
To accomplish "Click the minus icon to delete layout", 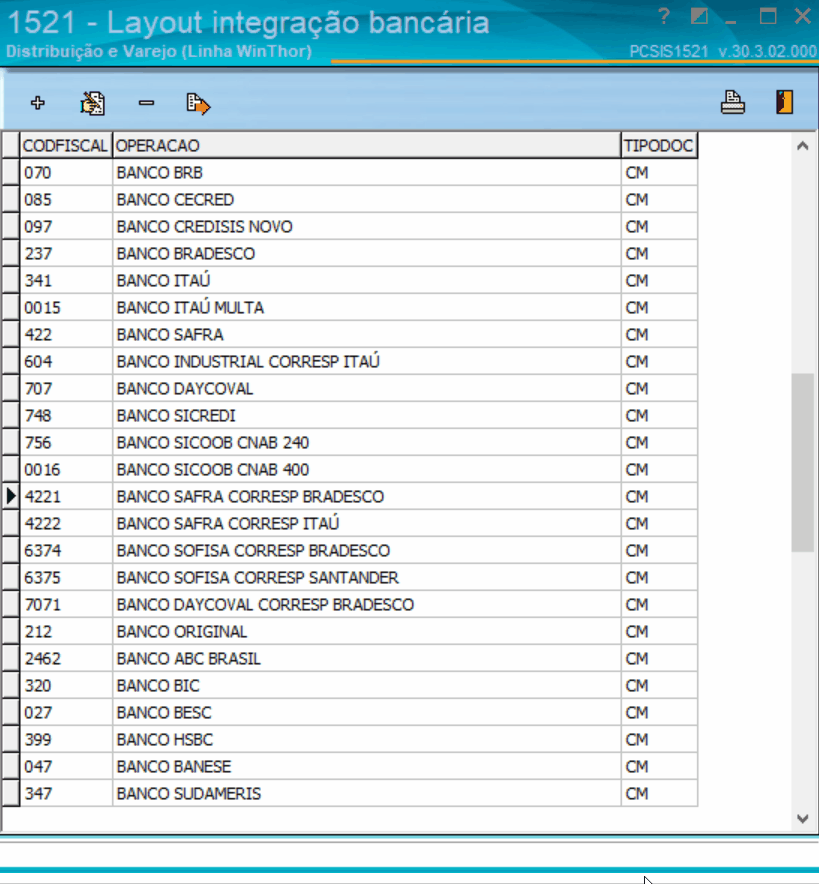I will click(147, 103).
